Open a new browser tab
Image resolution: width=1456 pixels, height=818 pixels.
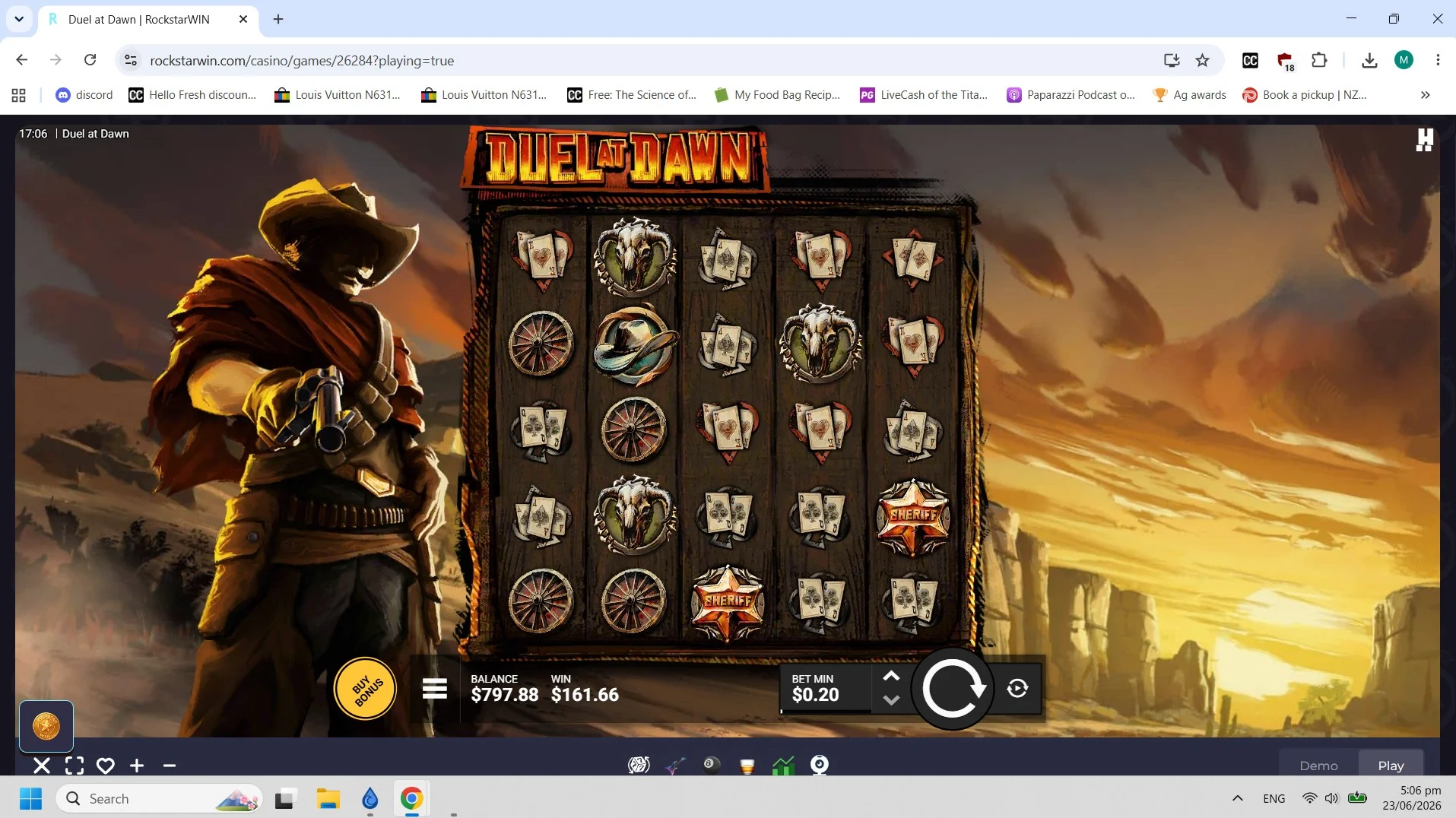(x=278, y=19)
